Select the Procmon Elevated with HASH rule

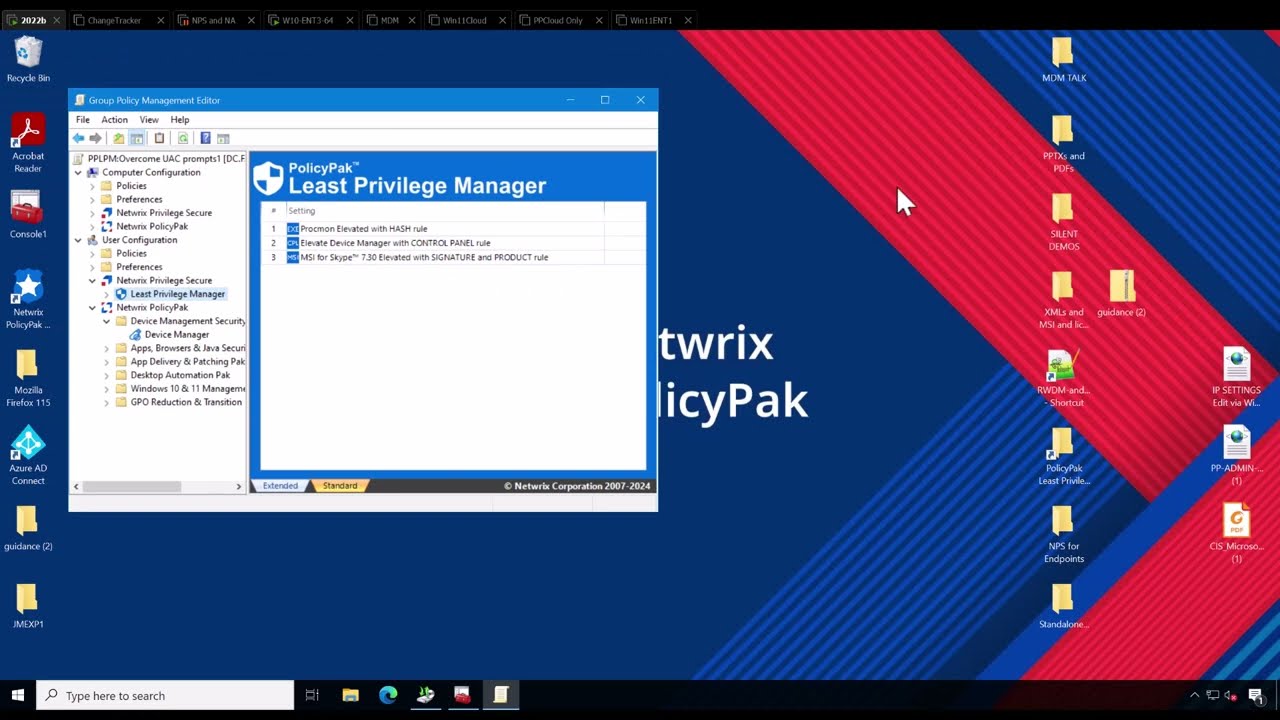coord(363,229)
